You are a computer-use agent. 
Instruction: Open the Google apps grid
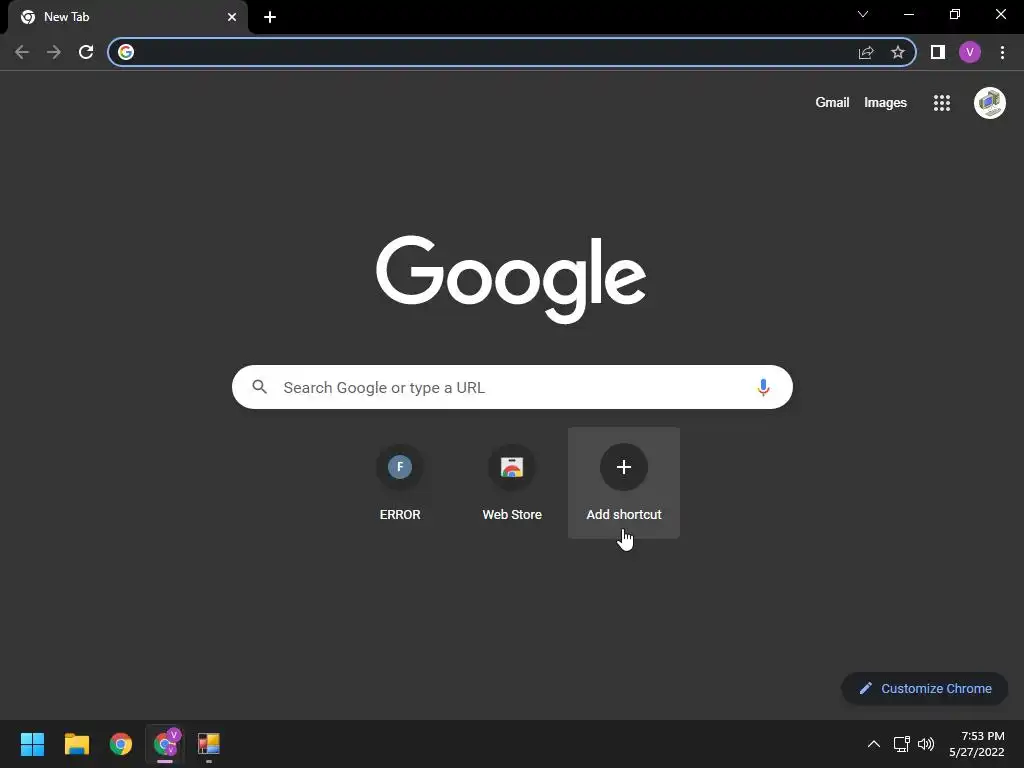[x=942, y=103]
